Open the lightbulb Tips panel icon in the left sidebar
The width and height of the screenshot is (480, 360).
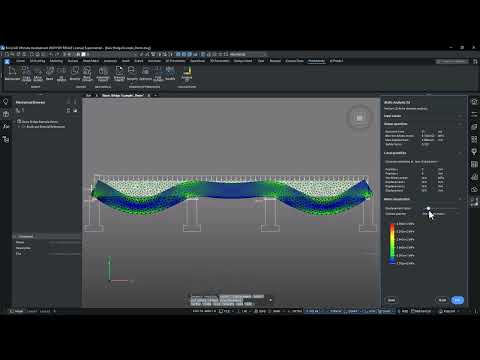(6, 102)
